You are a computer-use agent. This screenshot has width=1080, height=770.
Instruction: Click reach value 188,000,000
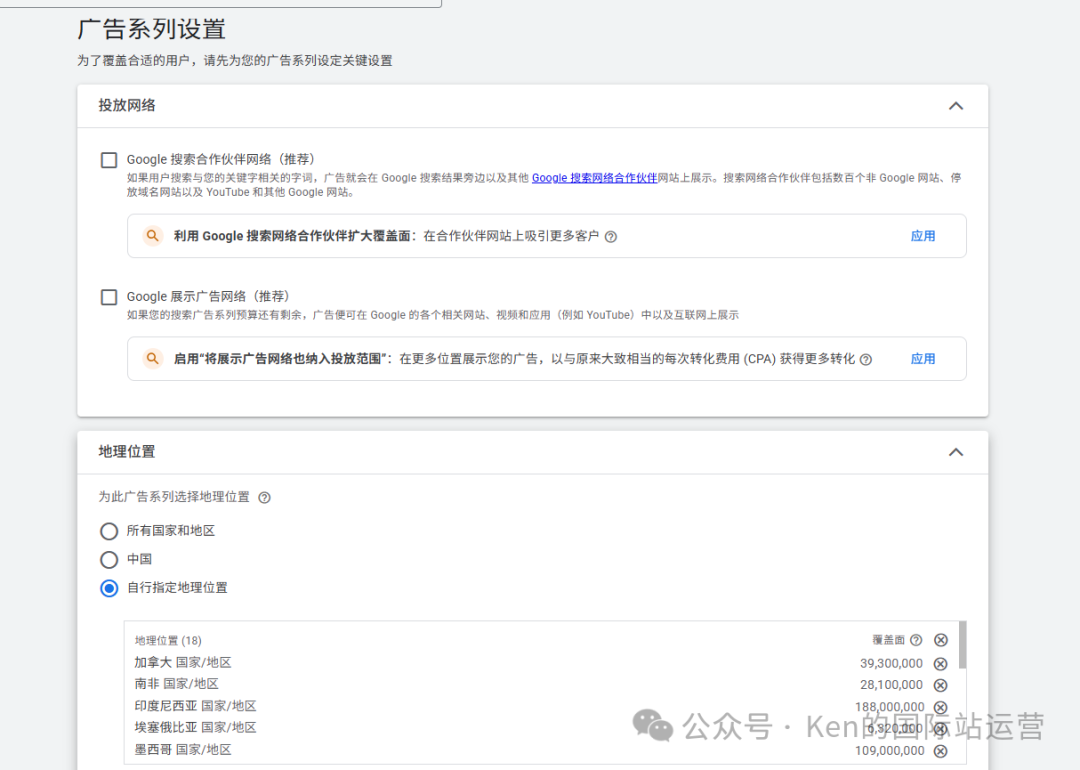pyautogui.click(x=890, y=707)
